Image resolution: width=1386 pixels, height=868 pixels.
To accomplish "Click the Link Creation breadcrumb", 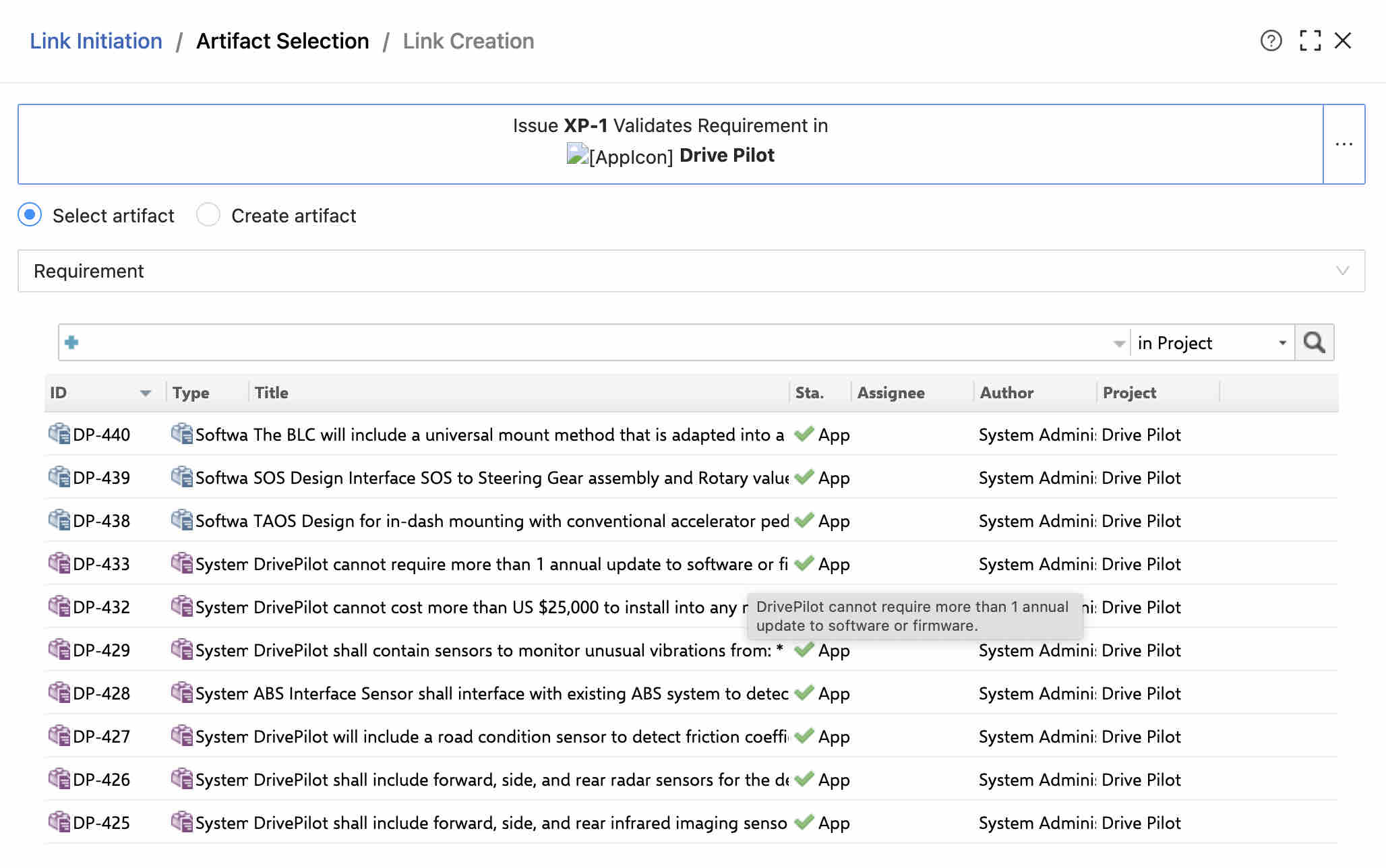I will (x=469, y=41).
